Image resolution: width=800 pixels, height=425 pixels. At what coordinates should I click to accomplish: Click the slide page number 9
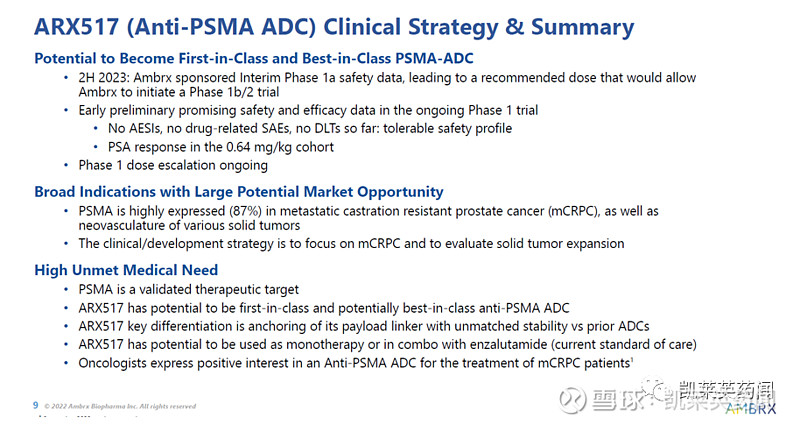(x=36, y=405)
